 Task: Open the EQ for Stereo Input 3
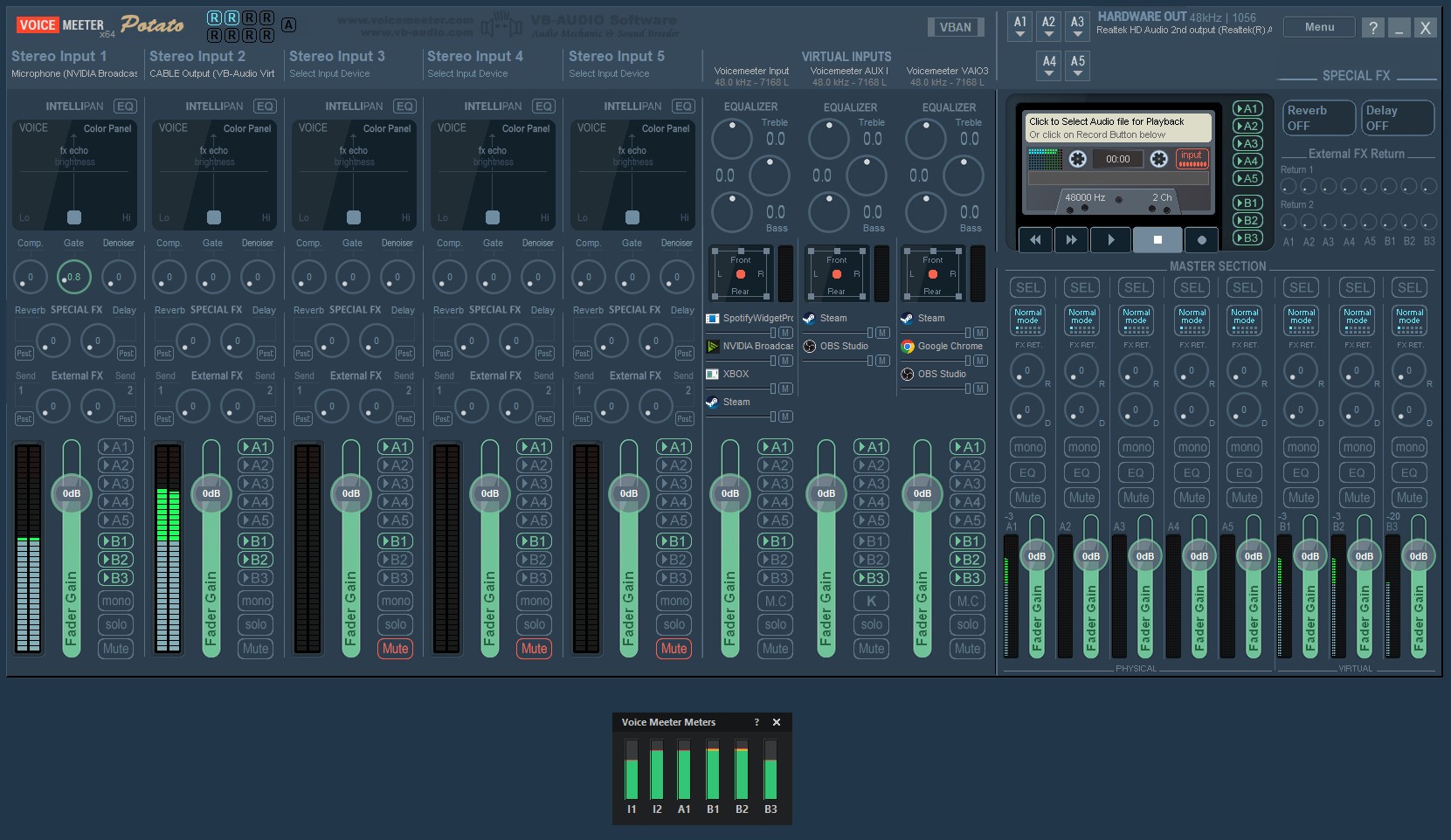(x=404, y=107)
